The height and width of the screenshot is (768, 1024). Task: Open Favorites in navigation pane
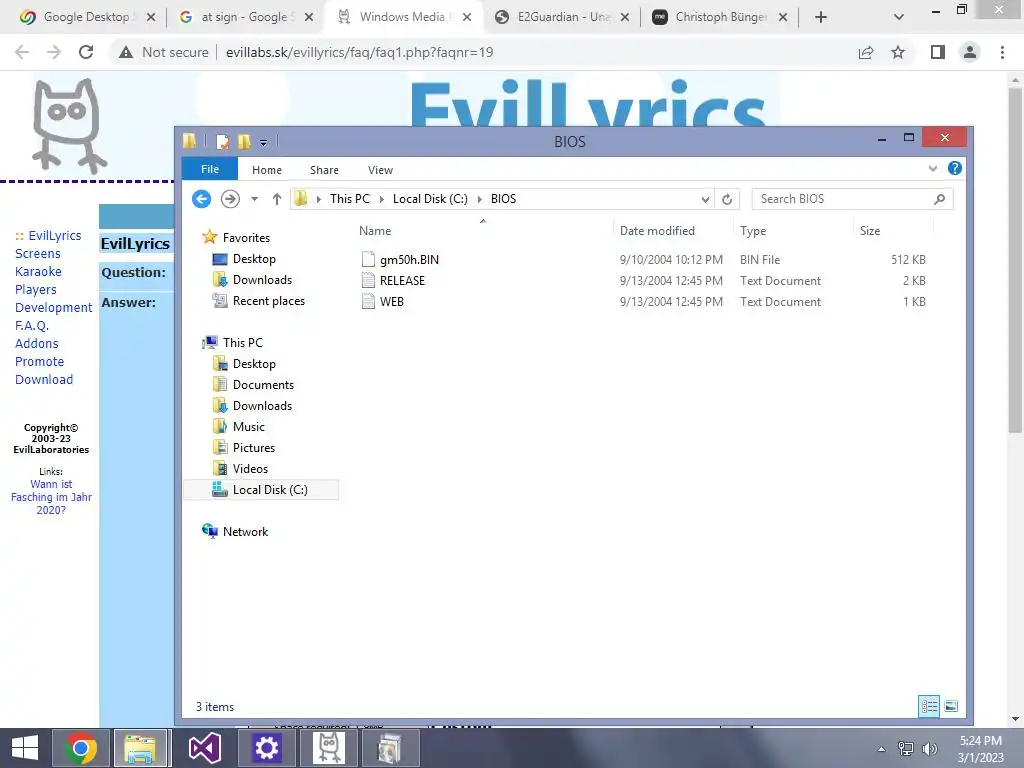(x=246, y=238)
